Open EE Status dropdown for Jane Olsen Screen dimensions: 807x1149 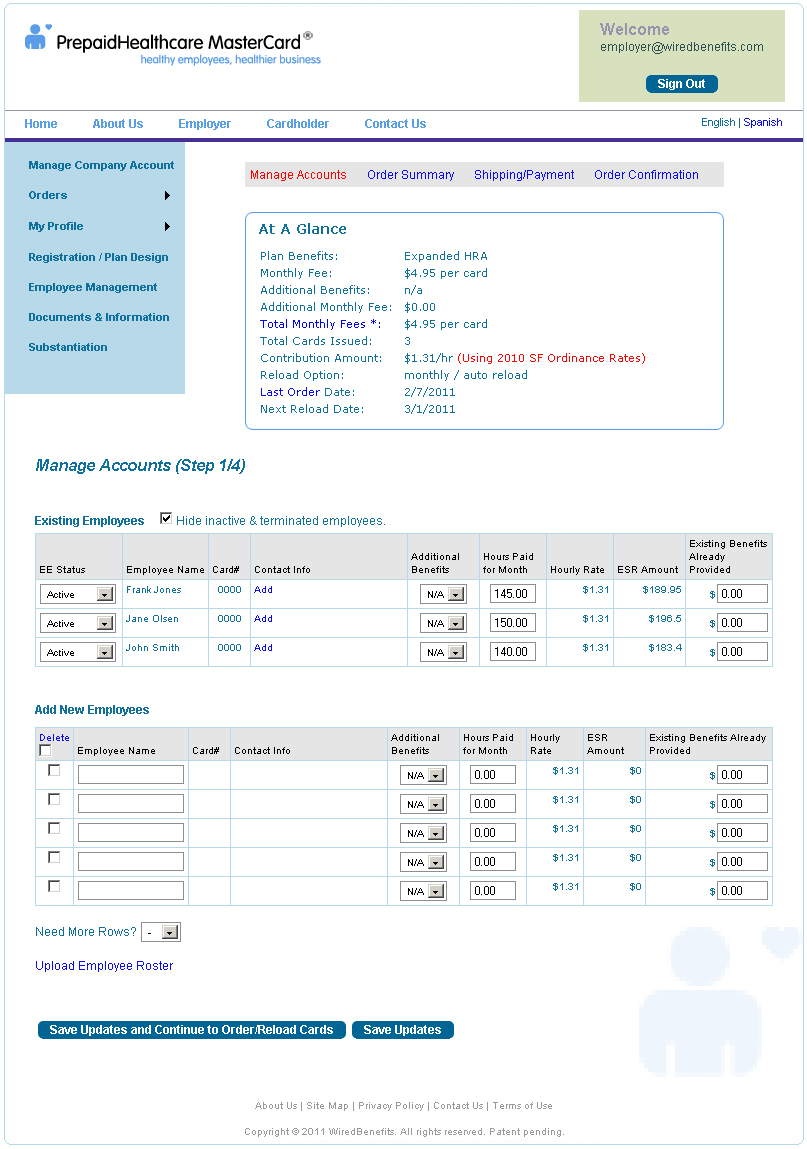click(78, 624)
